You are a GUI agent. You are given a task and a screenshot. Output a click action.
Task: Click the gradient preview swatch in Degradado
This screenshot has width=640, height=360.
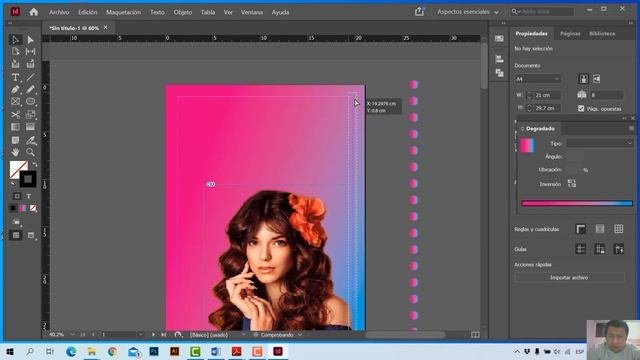point(527,146)
